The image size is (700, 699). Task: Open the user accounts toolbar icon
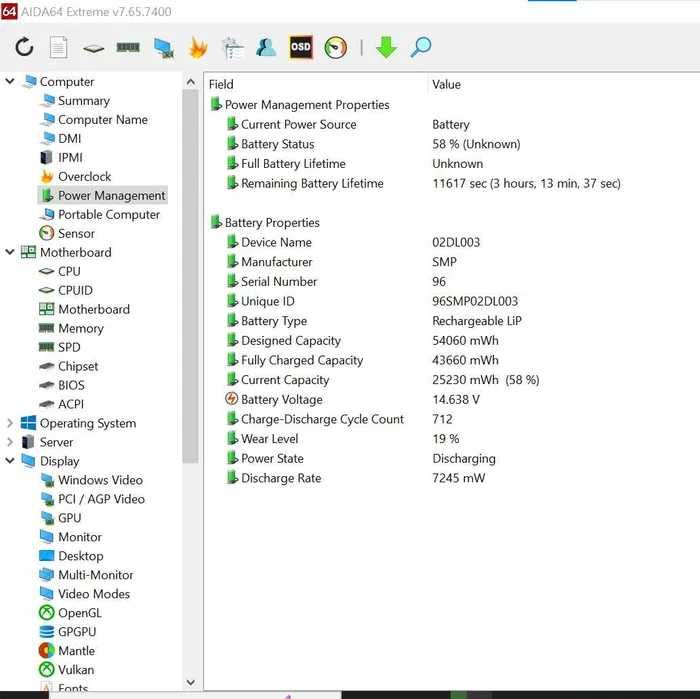(x=266, y=47)
